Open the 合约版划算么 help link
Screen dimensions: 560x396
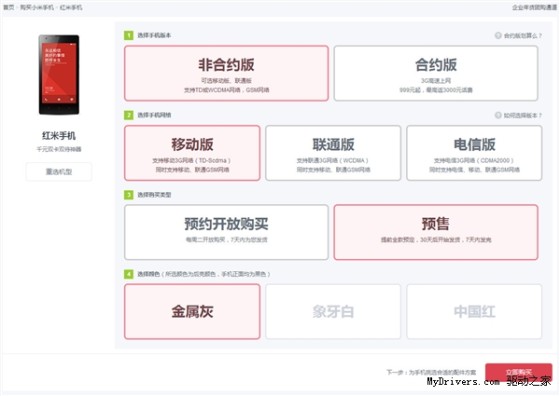pyautogui.click(x=523, y=35)
